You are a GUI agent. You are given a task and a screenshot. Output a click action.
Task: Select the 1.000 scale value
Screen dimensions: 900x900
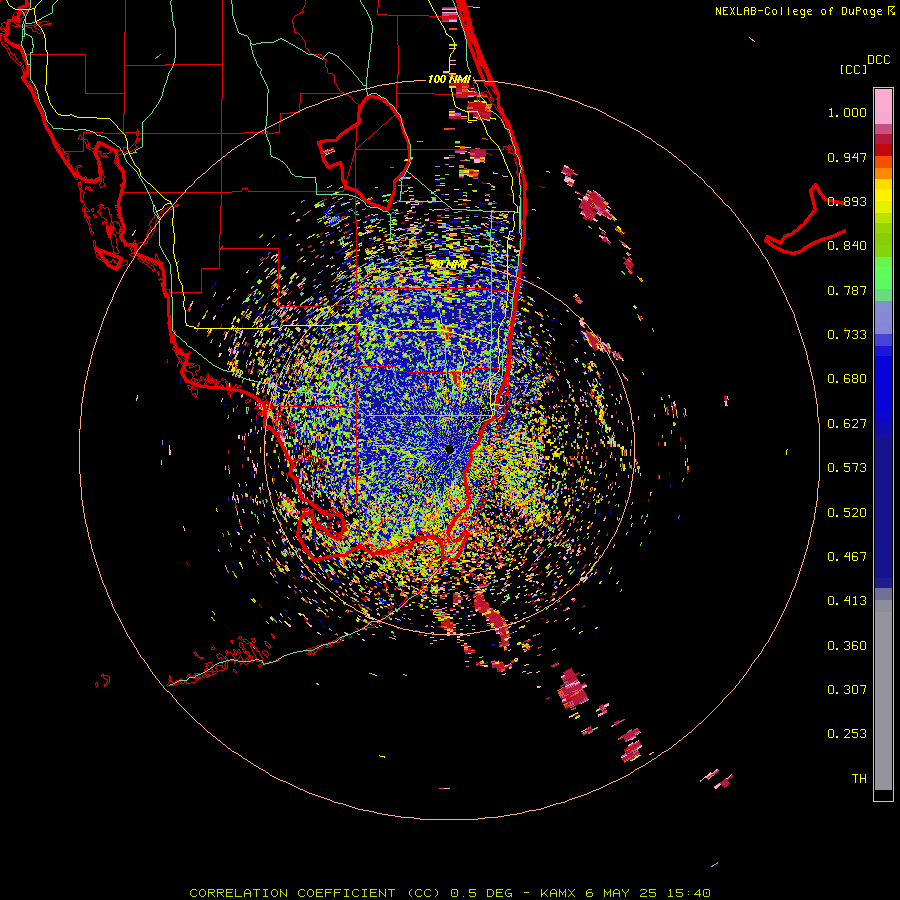coord(847,112)
